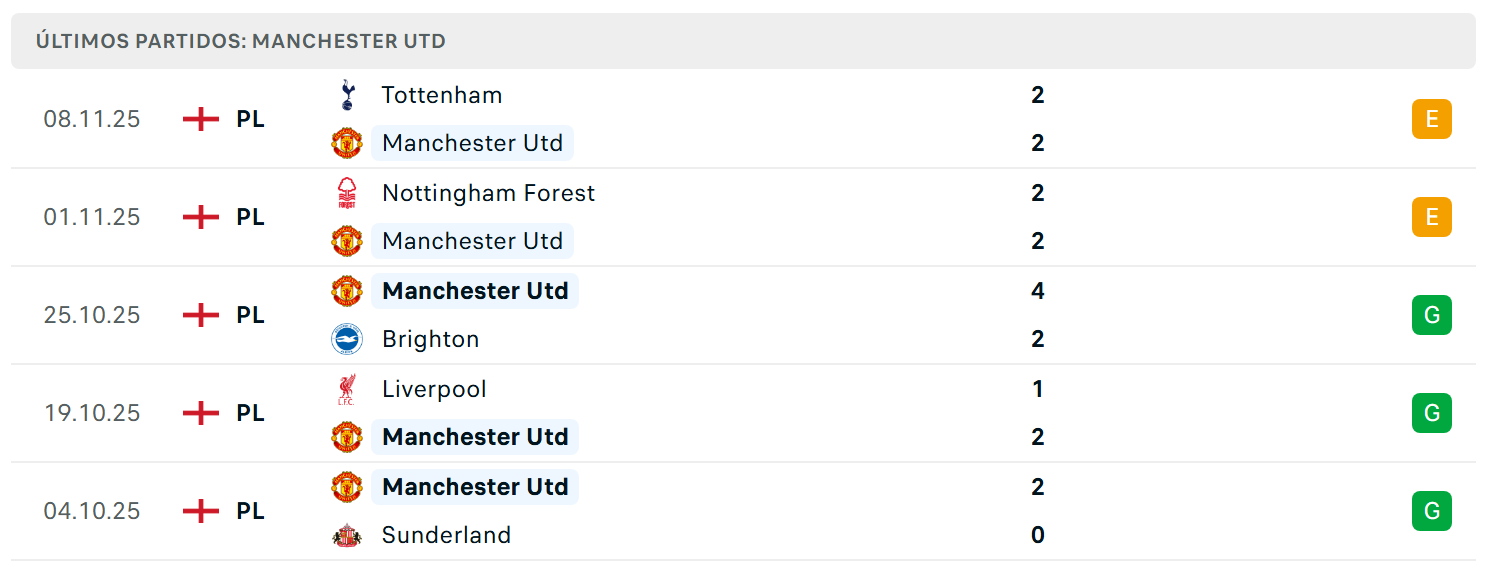Click the win badge for Brighton match
This screenshot has width=1492, height=576.
[x=1431, y=315]
